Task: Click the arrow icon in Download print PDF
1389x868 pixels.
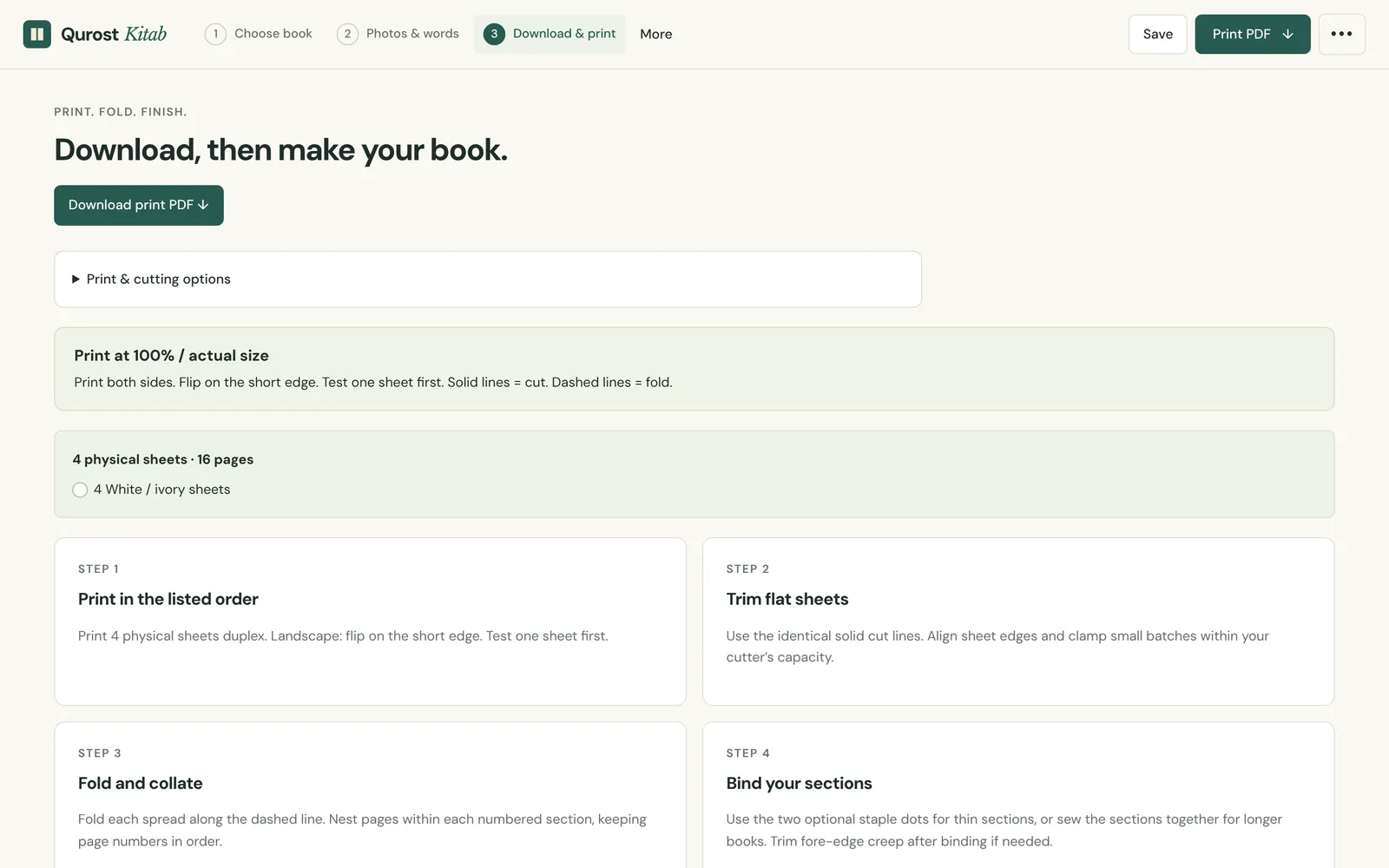Action: click(x=203, y=205)
